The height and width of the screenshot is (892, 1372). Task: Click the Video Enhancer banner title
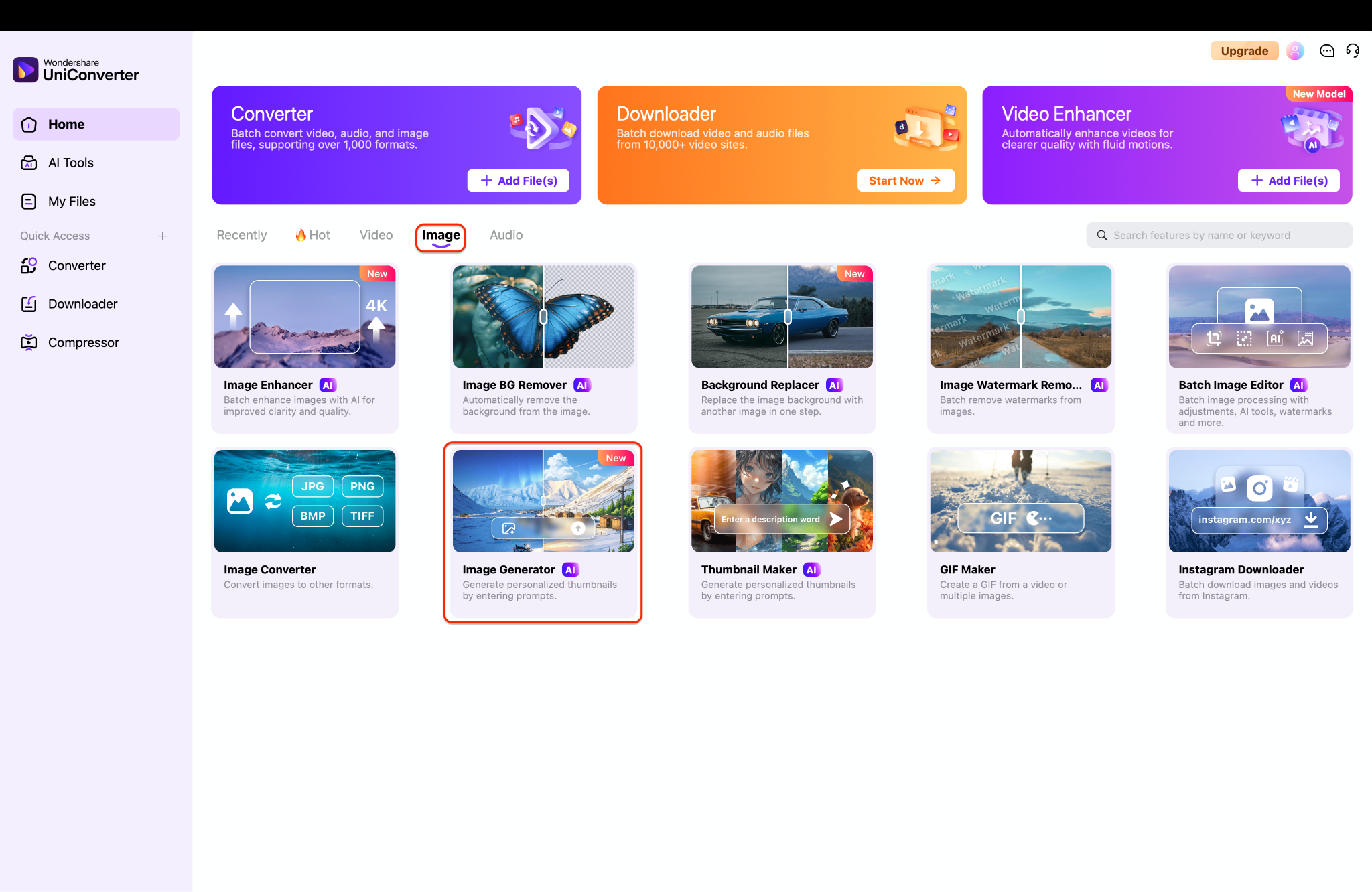coord(1067,114)
